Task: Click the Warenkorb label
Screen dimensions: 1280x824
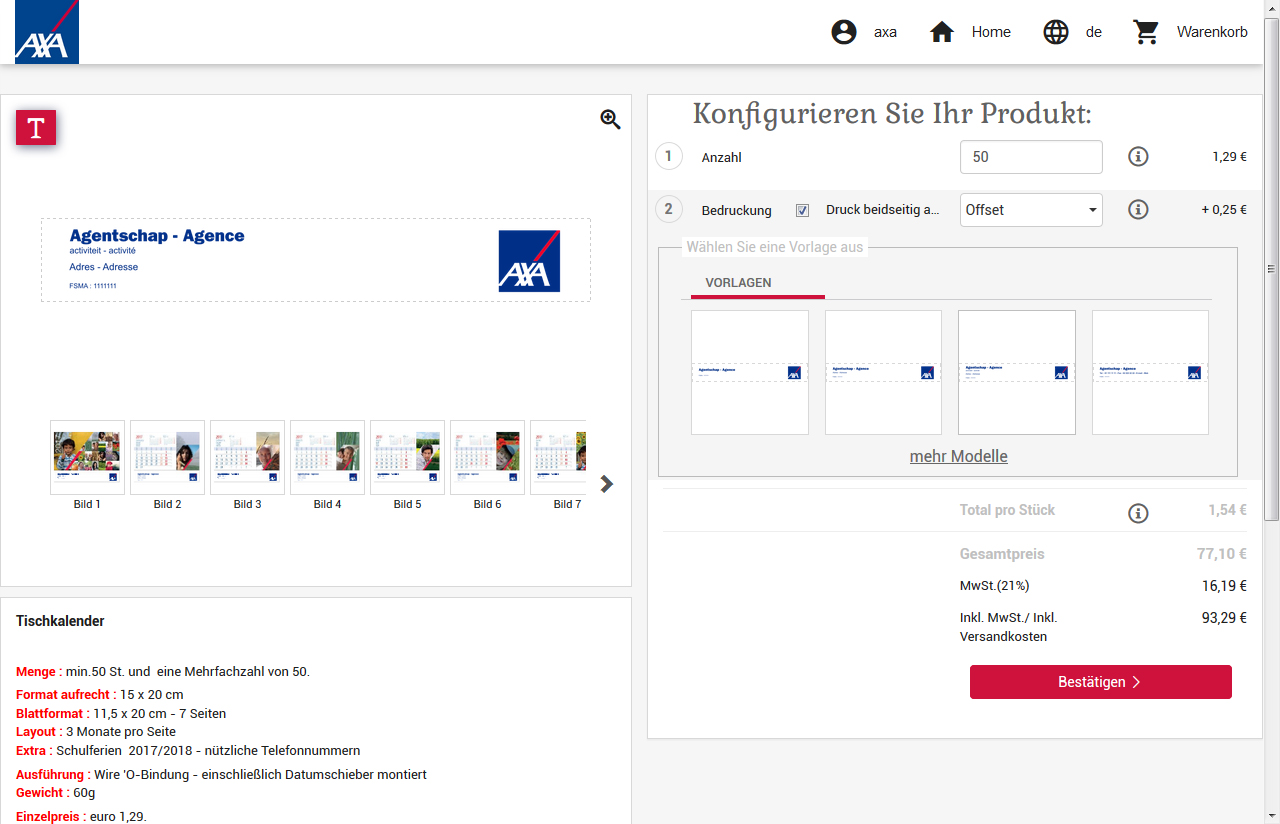Action: click(x=1212, y=32)
